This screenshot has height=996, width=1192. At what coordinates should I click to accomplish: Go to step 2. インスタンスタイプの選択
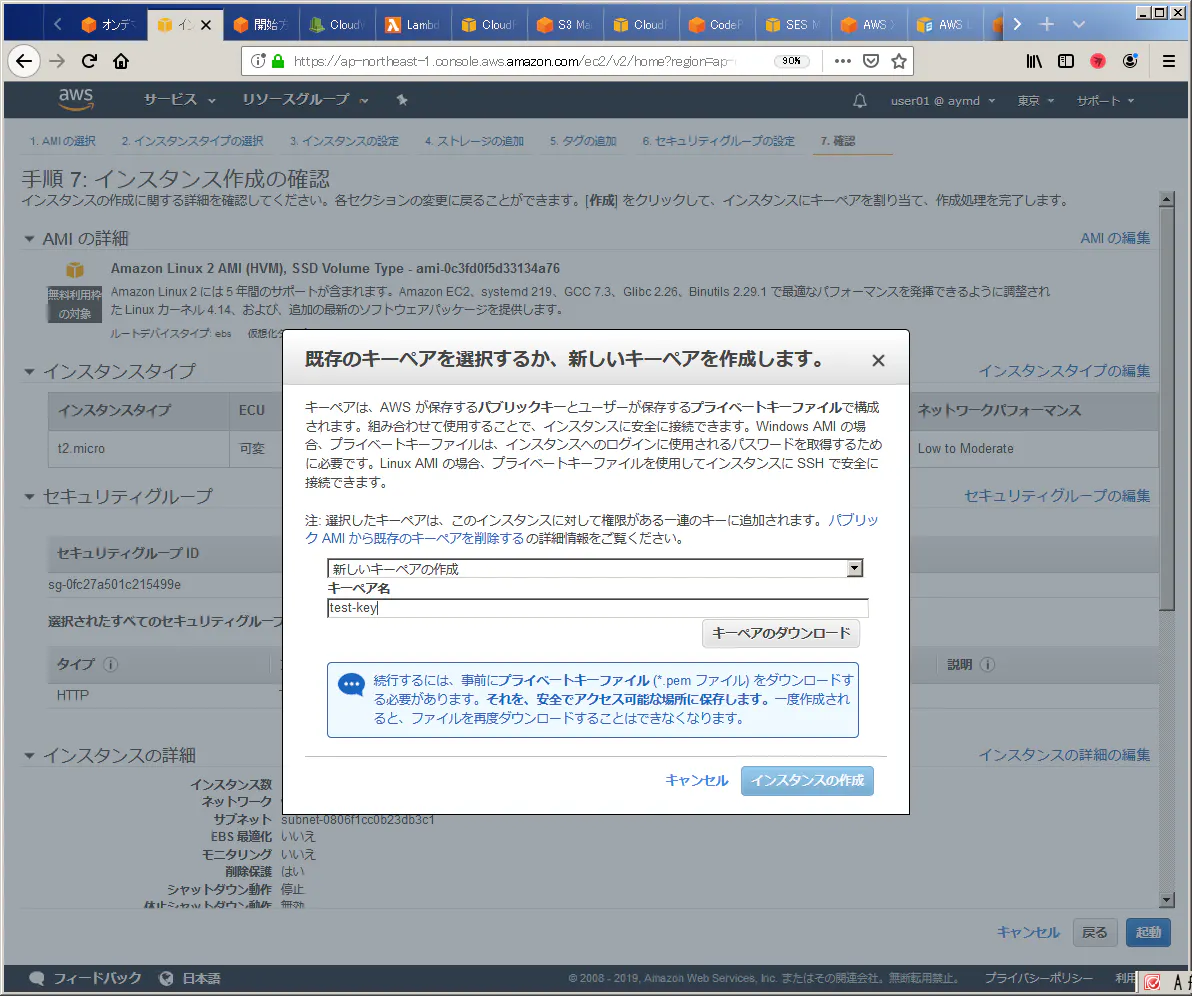(192, 141)
